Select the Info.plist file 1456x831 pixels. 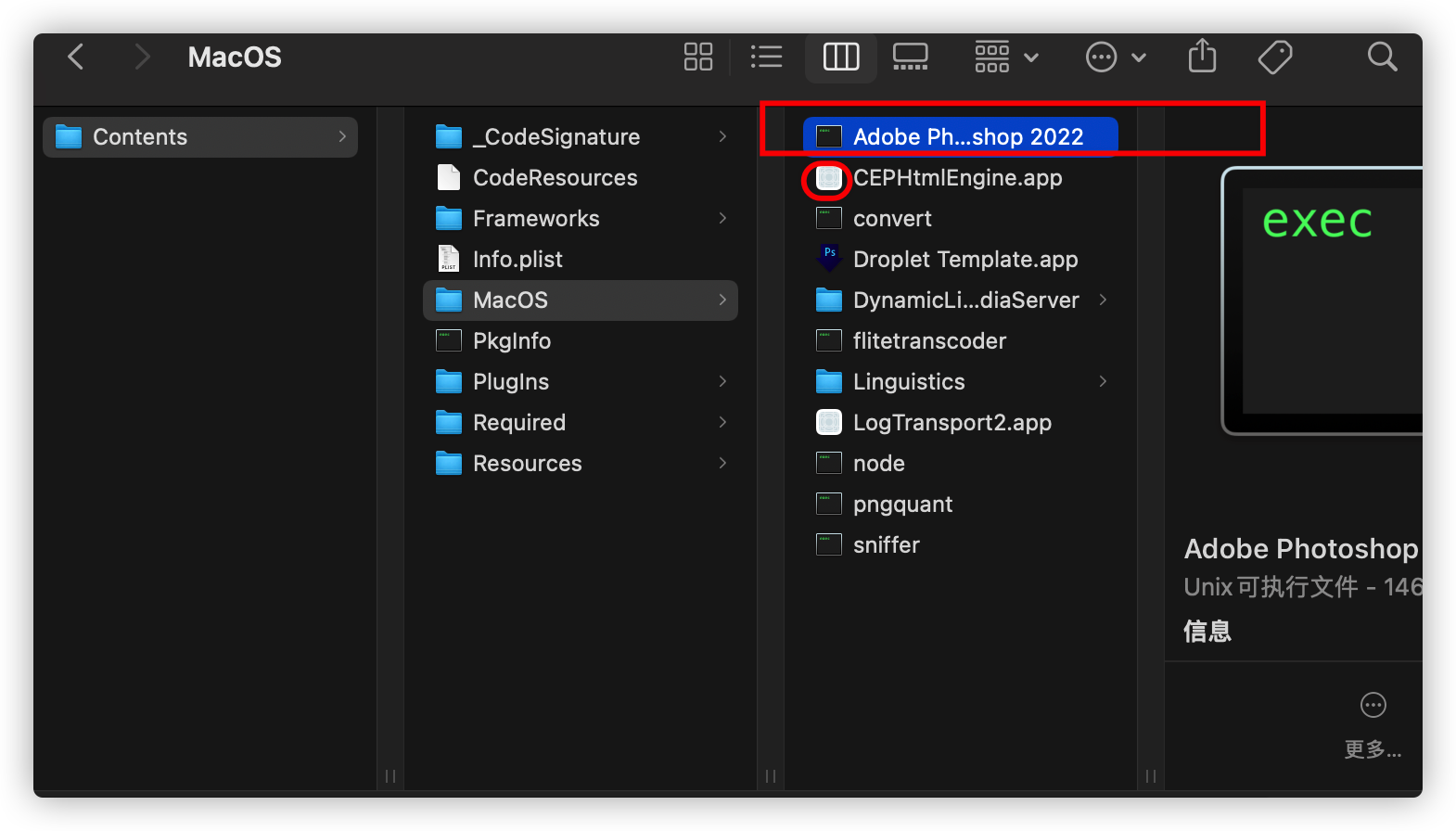581,260
